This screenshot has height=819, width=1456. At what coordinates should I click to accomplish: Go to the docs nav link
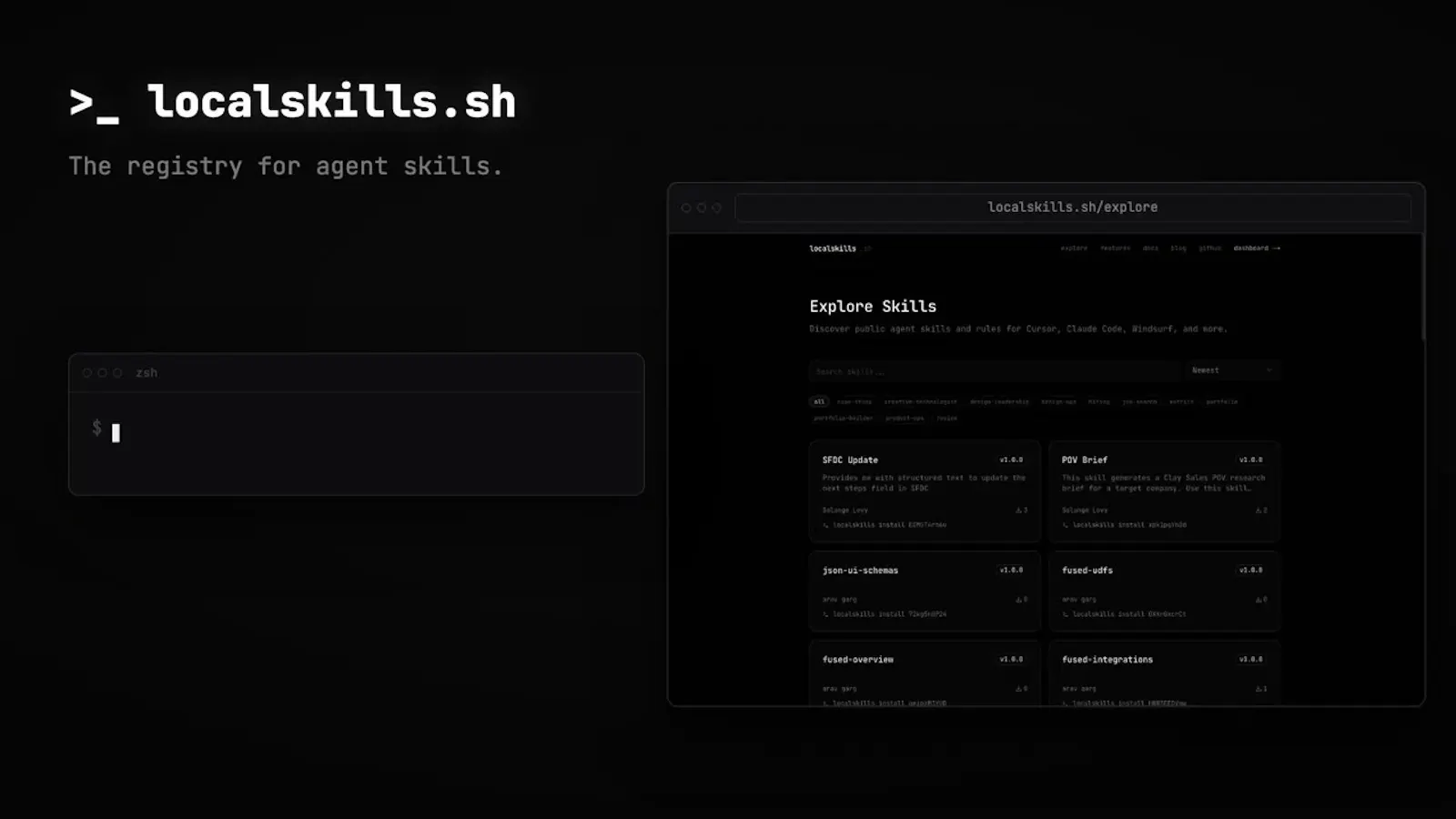[1150, 248]
